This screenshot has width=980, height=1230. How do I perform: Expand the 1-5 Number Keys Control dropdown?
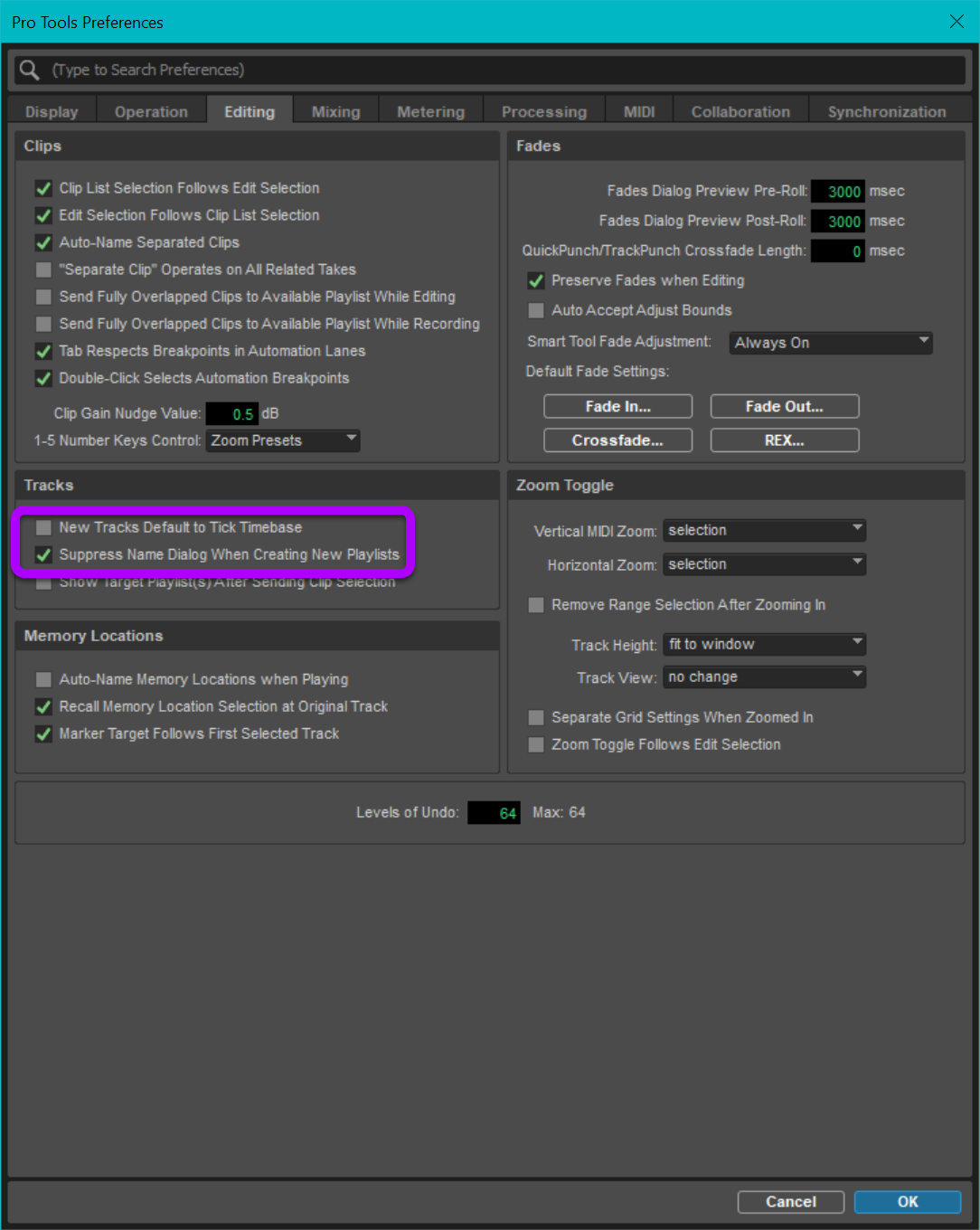click(x=283, y=440)
